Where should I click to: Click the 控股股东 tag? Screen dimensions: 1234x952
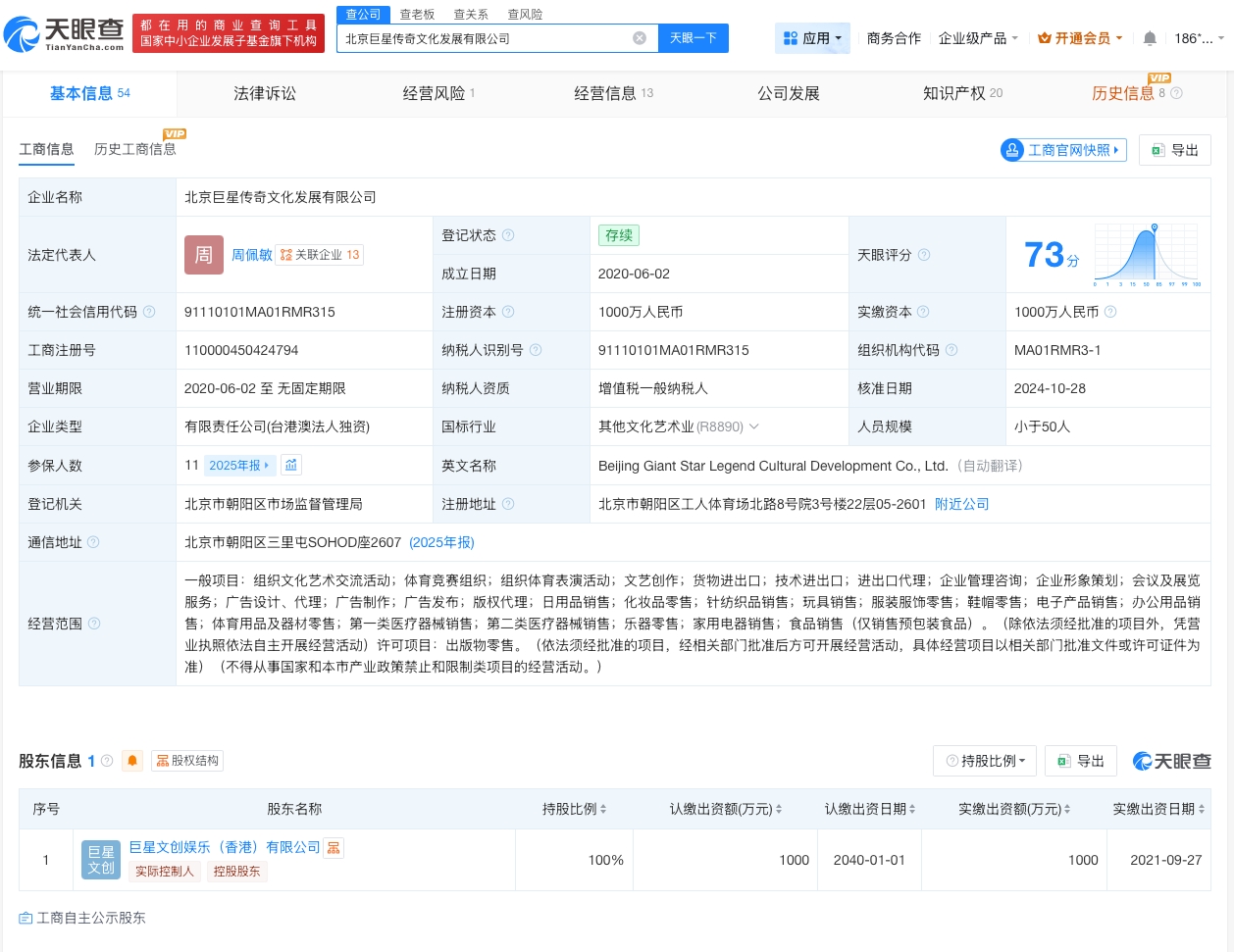[x=237, y=871]
